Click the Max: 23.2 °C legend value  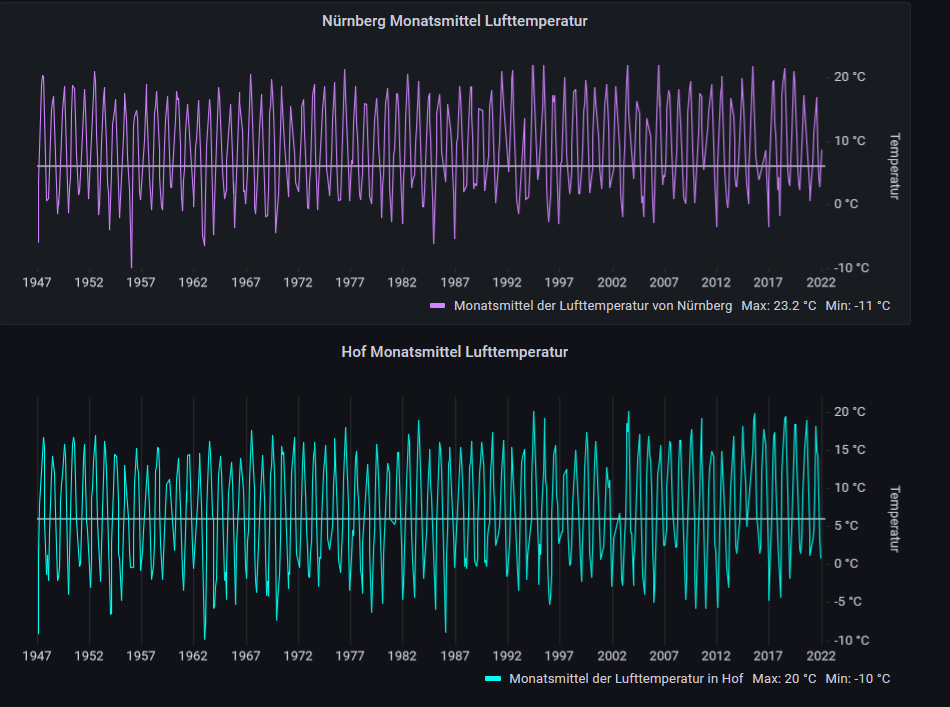tap(779, 305)
